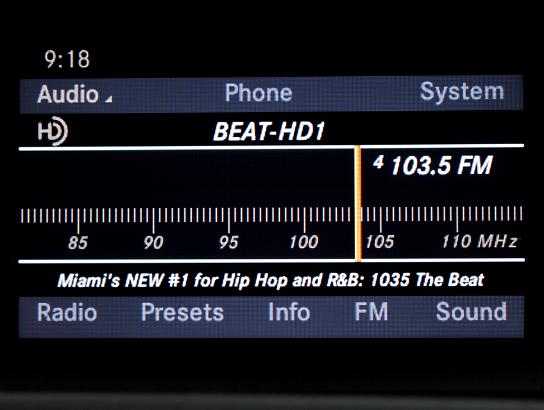Select the 90 MHz scale mark

[153, 243]
